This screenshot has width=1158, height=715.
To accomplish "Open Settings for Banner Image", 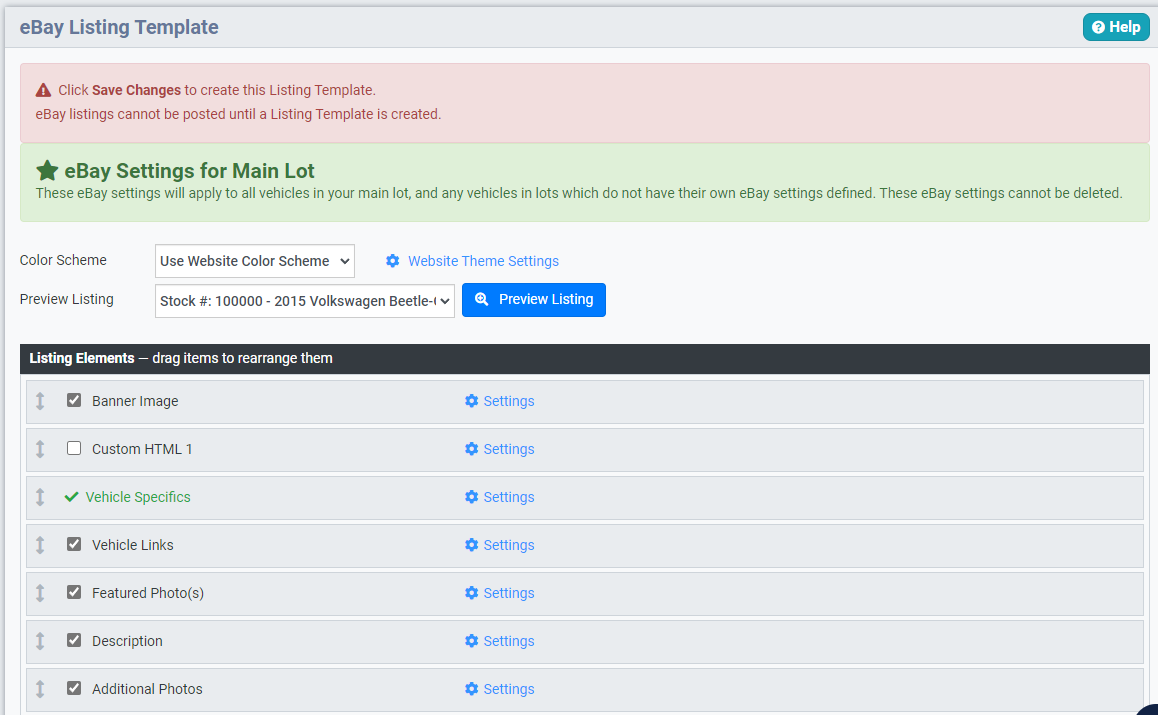I will pyautogui.click(x=500, y=401).
